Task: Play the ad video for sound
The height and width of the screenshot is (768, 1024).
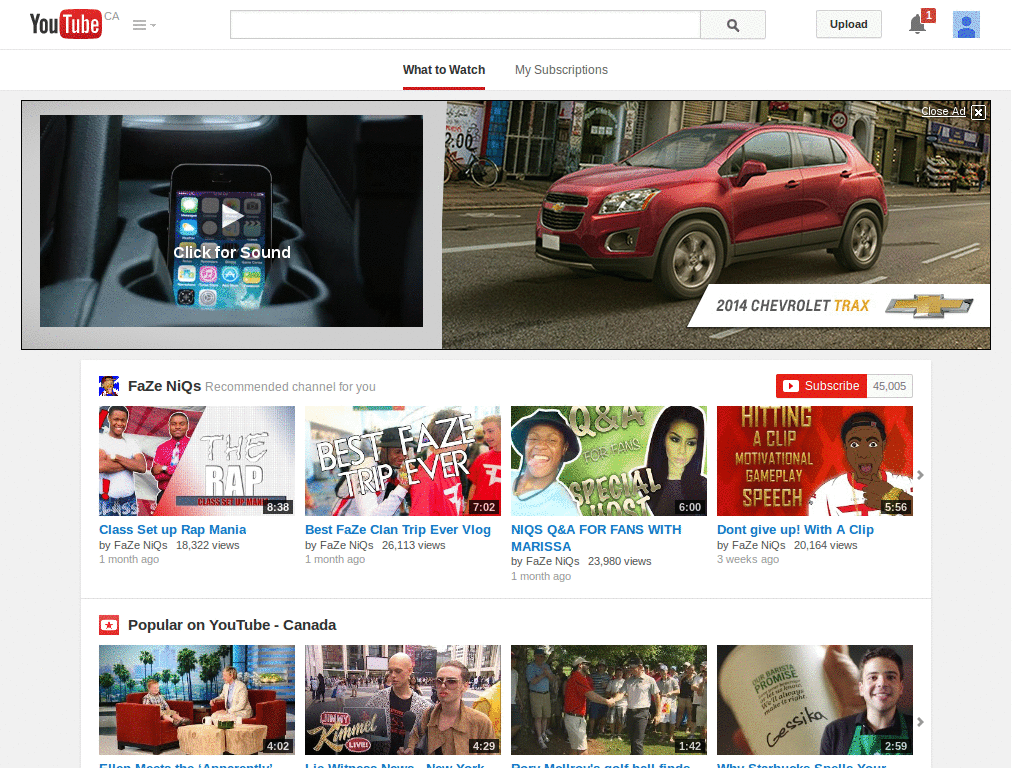Action: pos(231,221)
